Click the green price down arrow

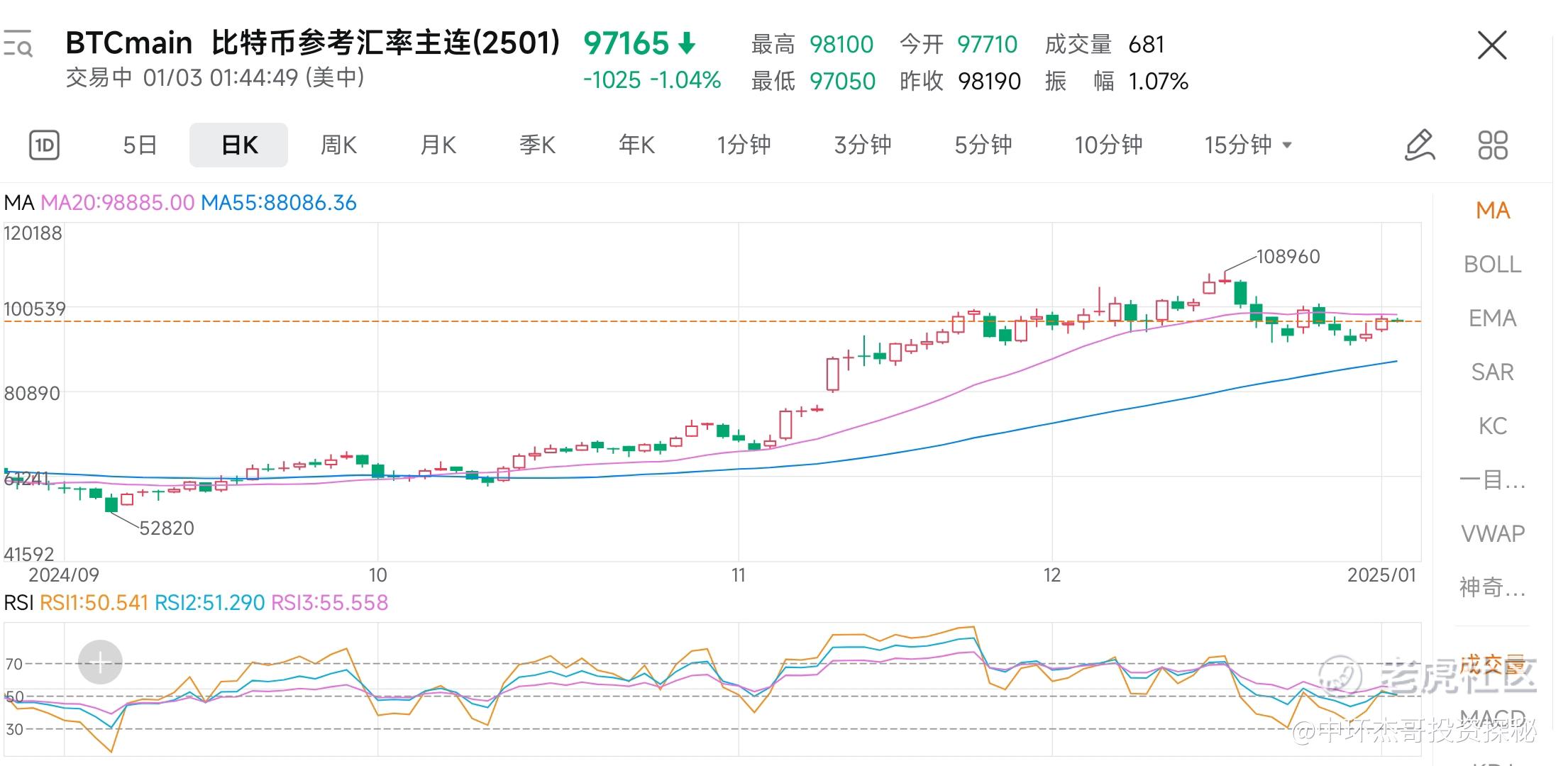(686, 44)
